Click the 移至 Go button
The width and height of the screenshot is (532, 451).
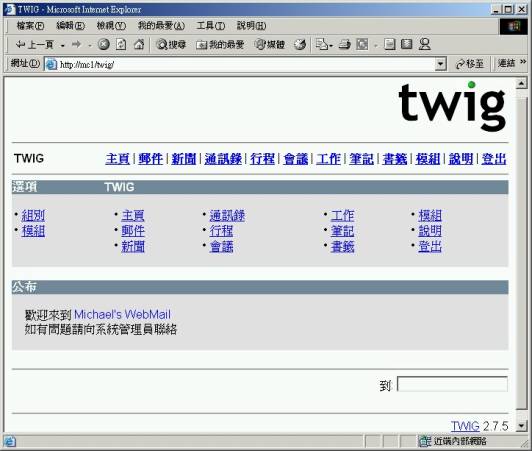coord(470,63)
